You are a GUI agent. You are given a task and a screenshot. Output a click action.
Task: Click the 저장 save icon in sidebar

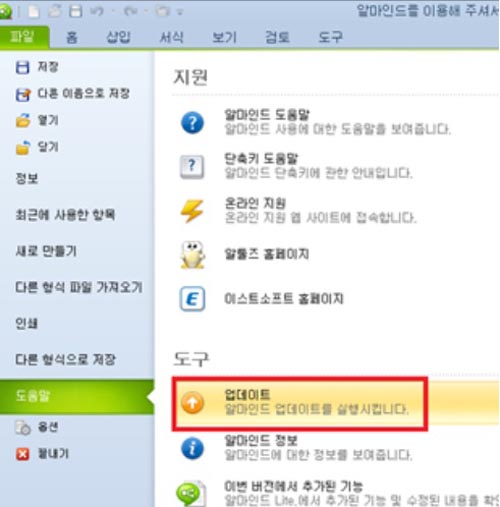pos(22,67)
